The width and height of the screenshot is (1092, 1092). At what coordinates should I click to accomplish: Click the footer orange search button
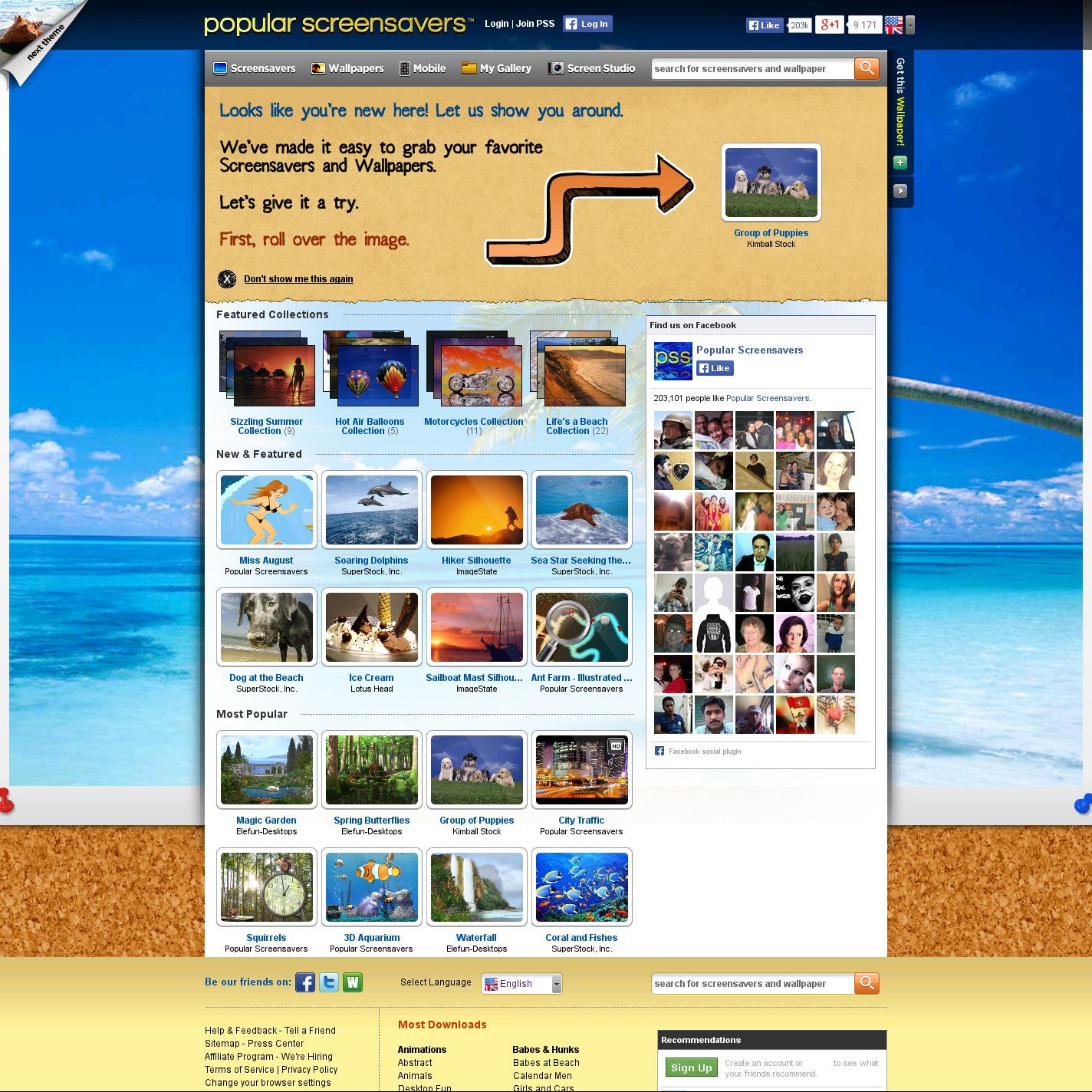867,983
